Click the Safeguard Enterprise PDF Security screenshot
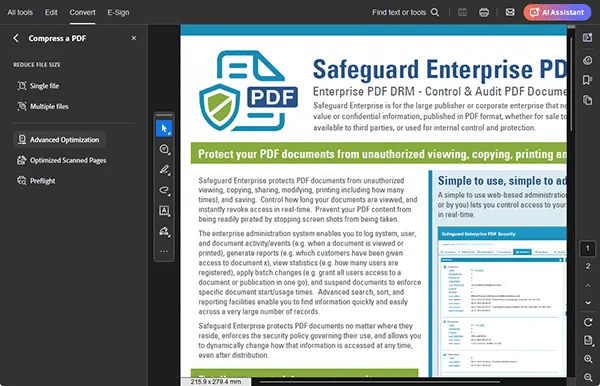Image resolution: width=600 pixels, height=386 pixels. click(502, 301)
